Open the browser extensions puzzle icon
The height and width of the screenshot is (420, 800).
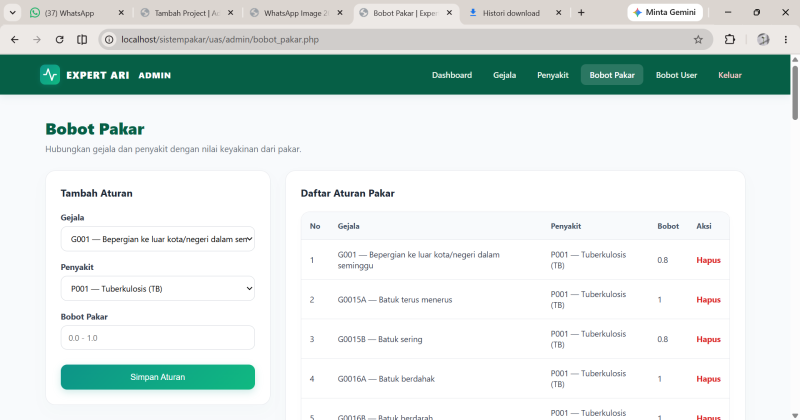(x=730, y=39)
